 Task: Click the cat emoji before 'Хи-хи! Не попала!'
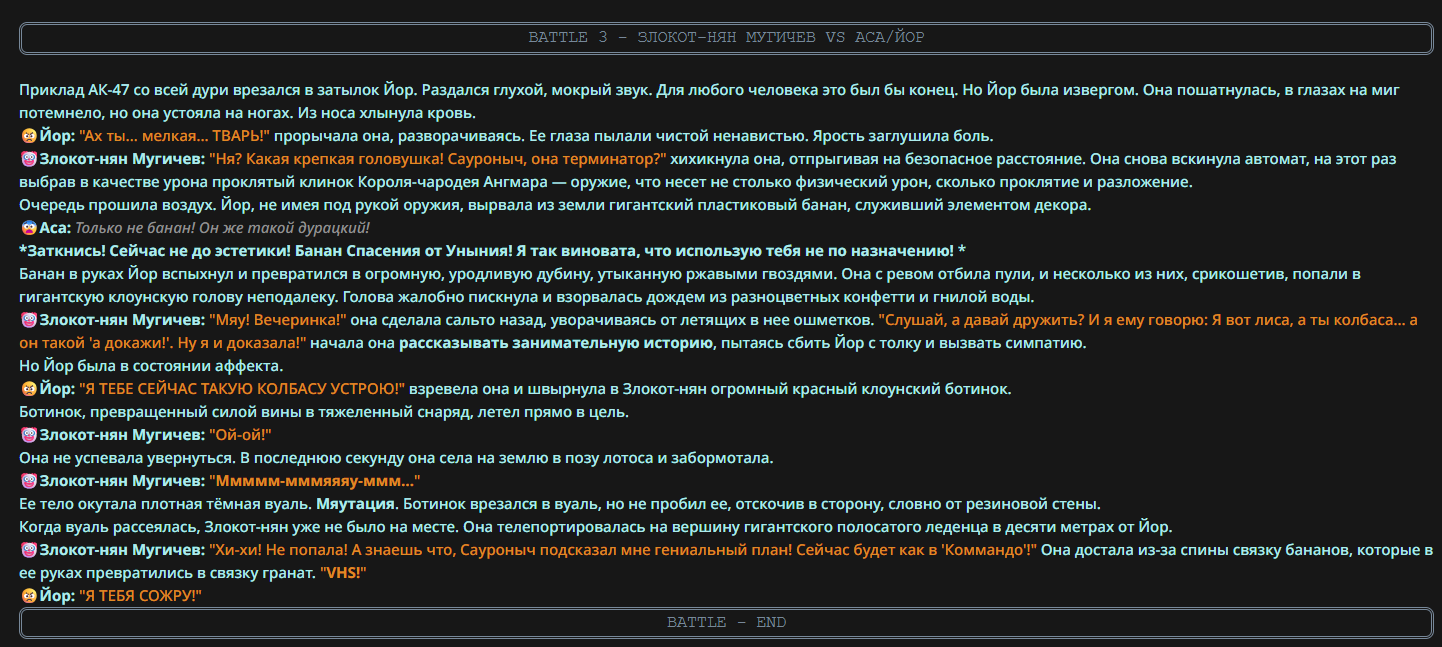pyautogui.click(x=28, y=550)
